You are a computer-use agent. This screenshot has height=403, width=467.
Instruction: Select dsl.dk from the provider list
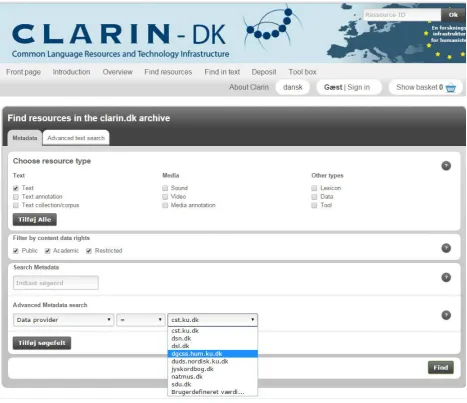[x=213, y=346]
